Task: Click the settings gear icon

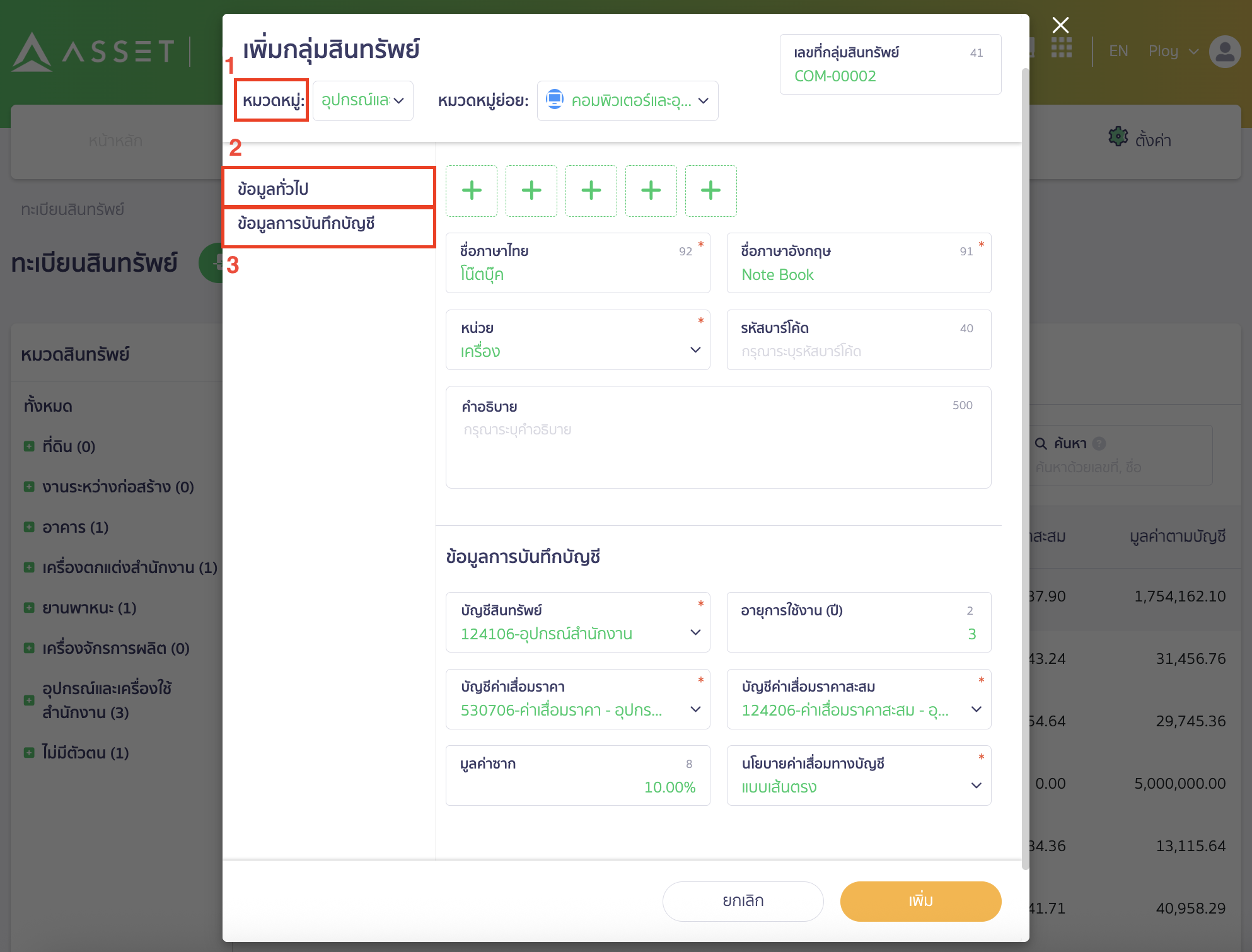Action: pyautogui.click(x=1118, y=137)
